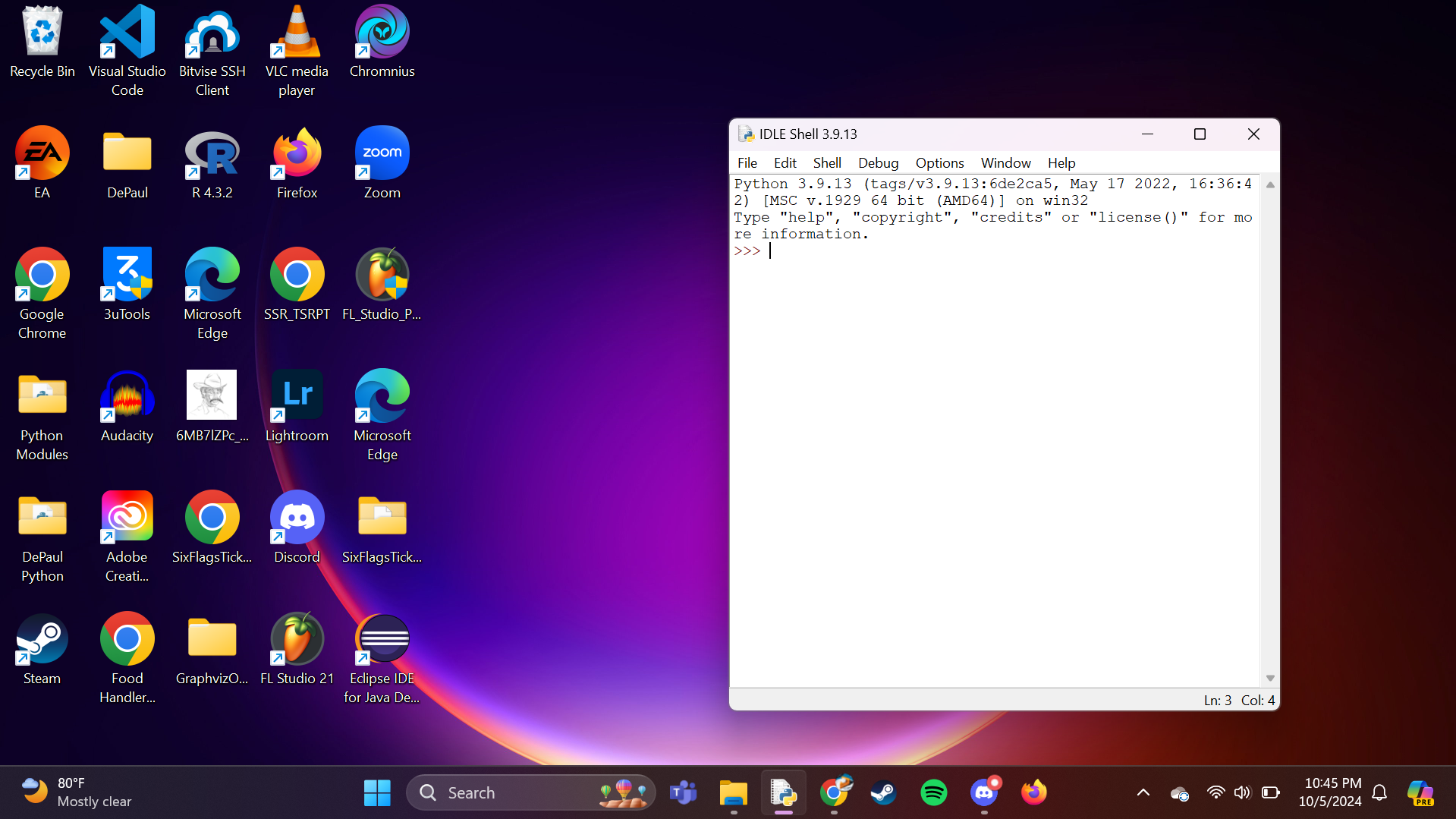1456x819 pixels.
Task: Open Bitvise SSH Client
Action: (212, 34)
